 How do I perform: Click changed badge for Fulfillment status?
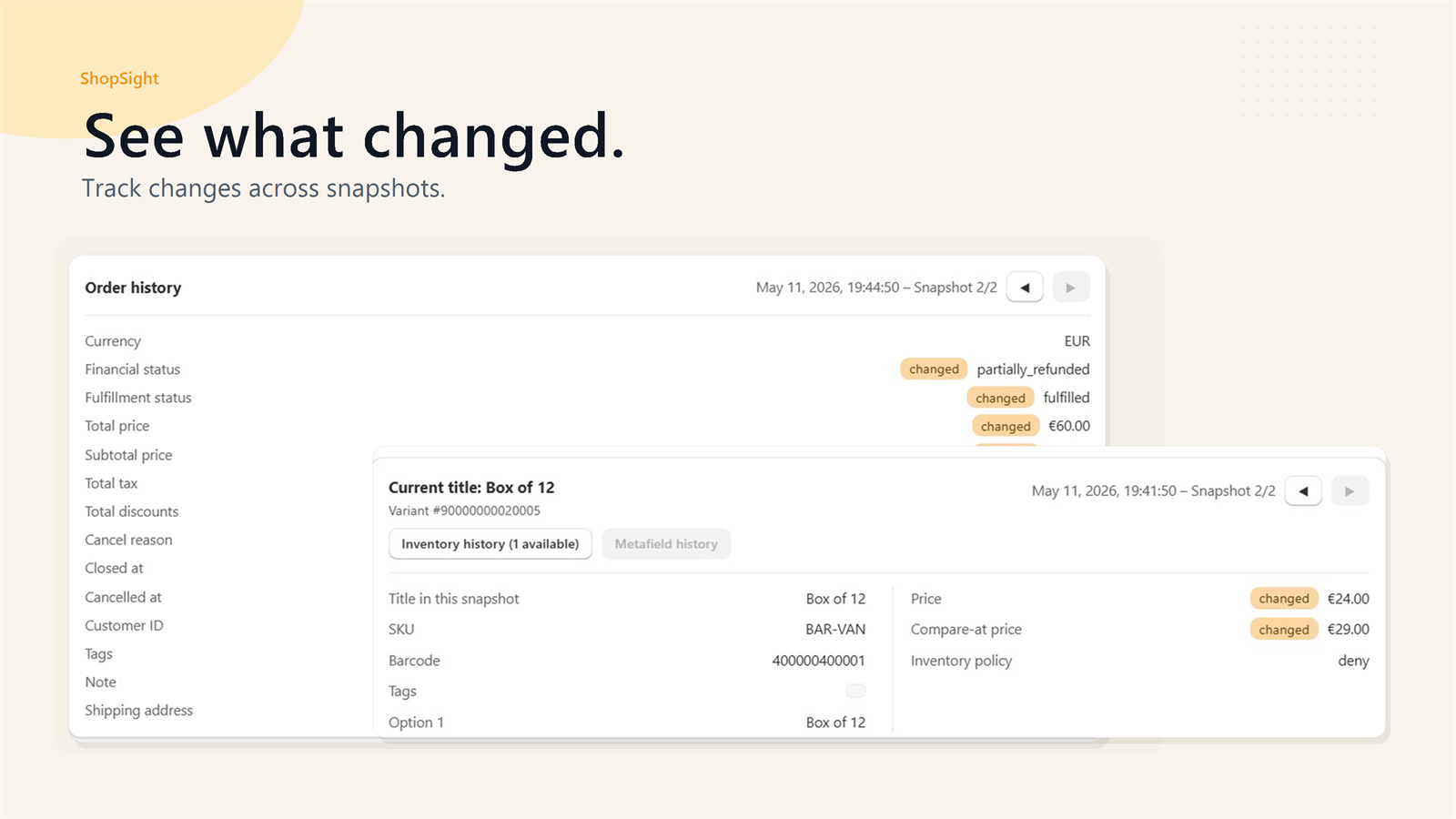[1000, 398]
